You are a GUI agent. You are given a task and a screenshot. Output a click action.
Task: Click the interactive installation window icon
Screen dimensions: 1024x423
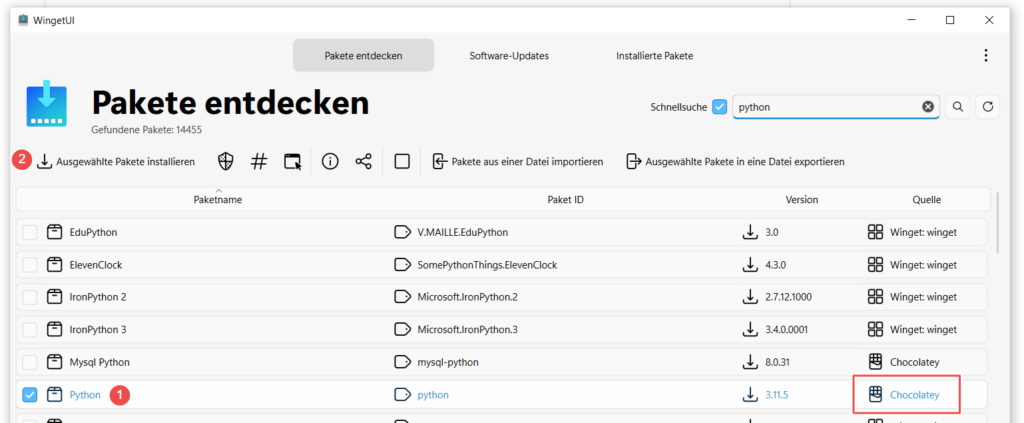click(x=293, y=161)
